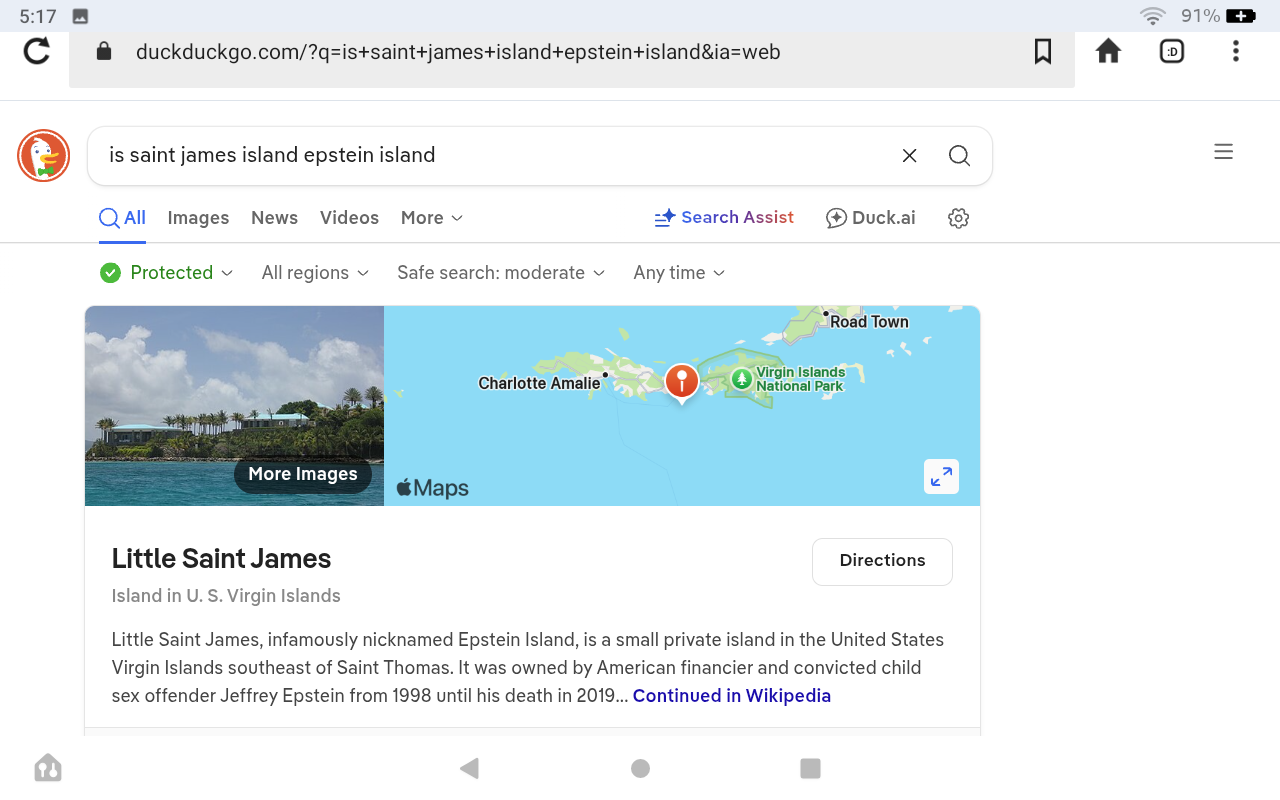Submit search with magnifying glass icon

click(959, 156)
